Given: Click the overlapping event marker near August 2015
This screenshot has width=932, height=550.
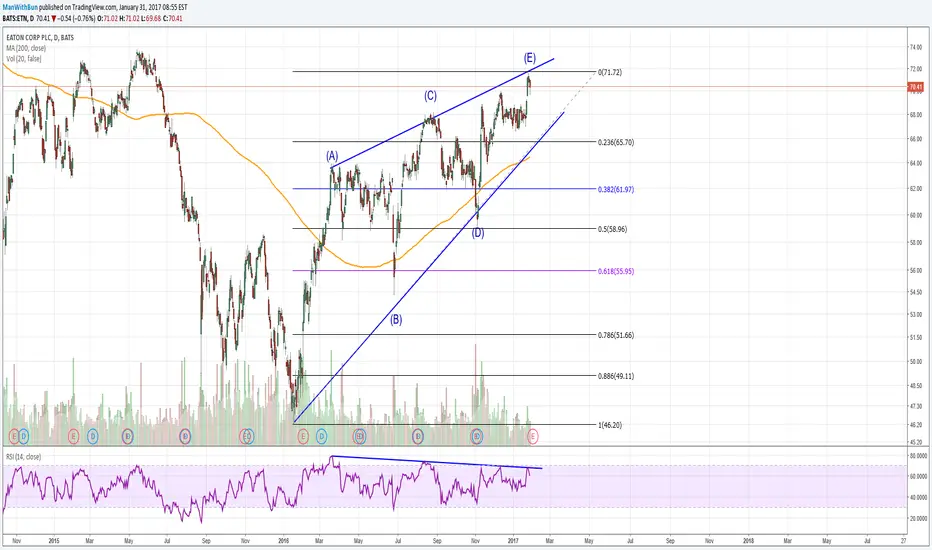Looking at the screenshot, I should [x=185, y=436].
